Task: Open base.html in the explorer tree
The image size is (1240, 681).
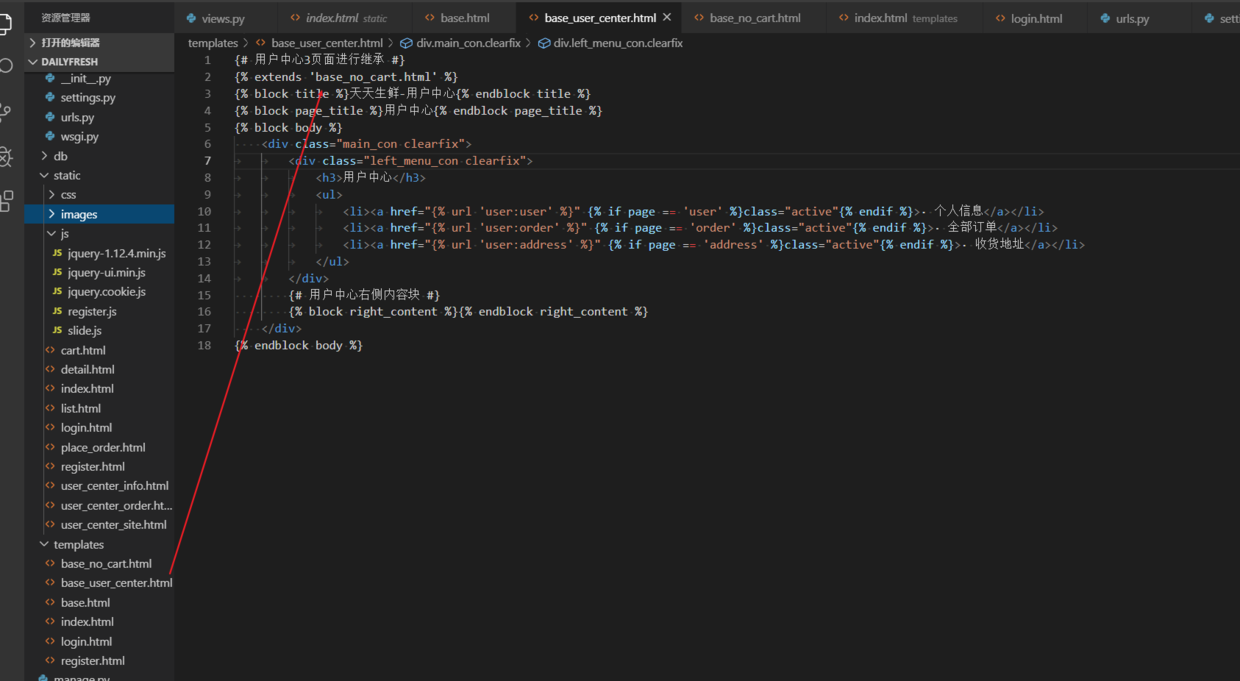Action: click(85, 603)
